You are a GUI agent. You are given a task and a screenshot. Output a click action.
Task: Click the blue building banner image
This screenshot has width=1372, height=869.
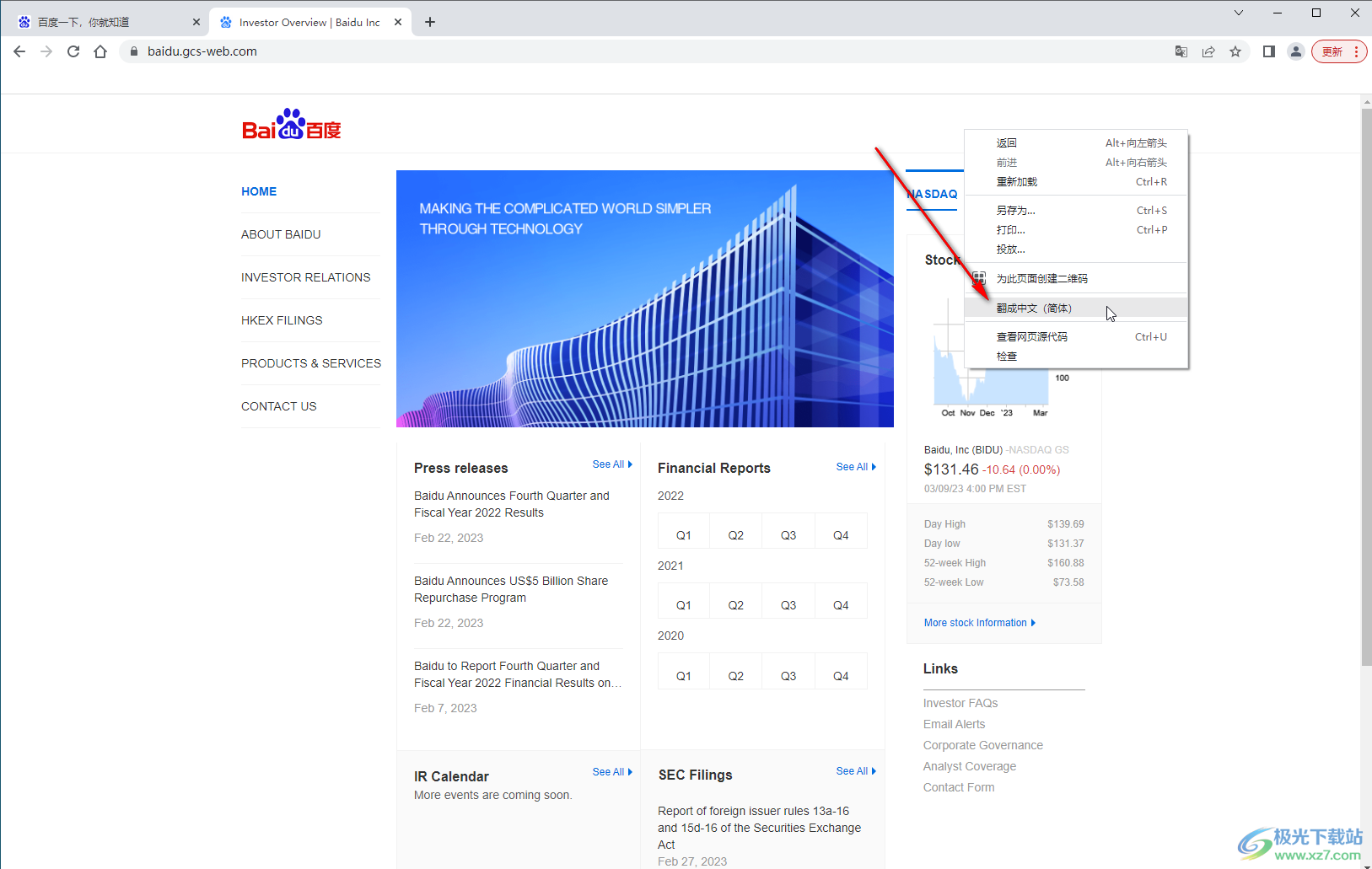pos(645,298)
